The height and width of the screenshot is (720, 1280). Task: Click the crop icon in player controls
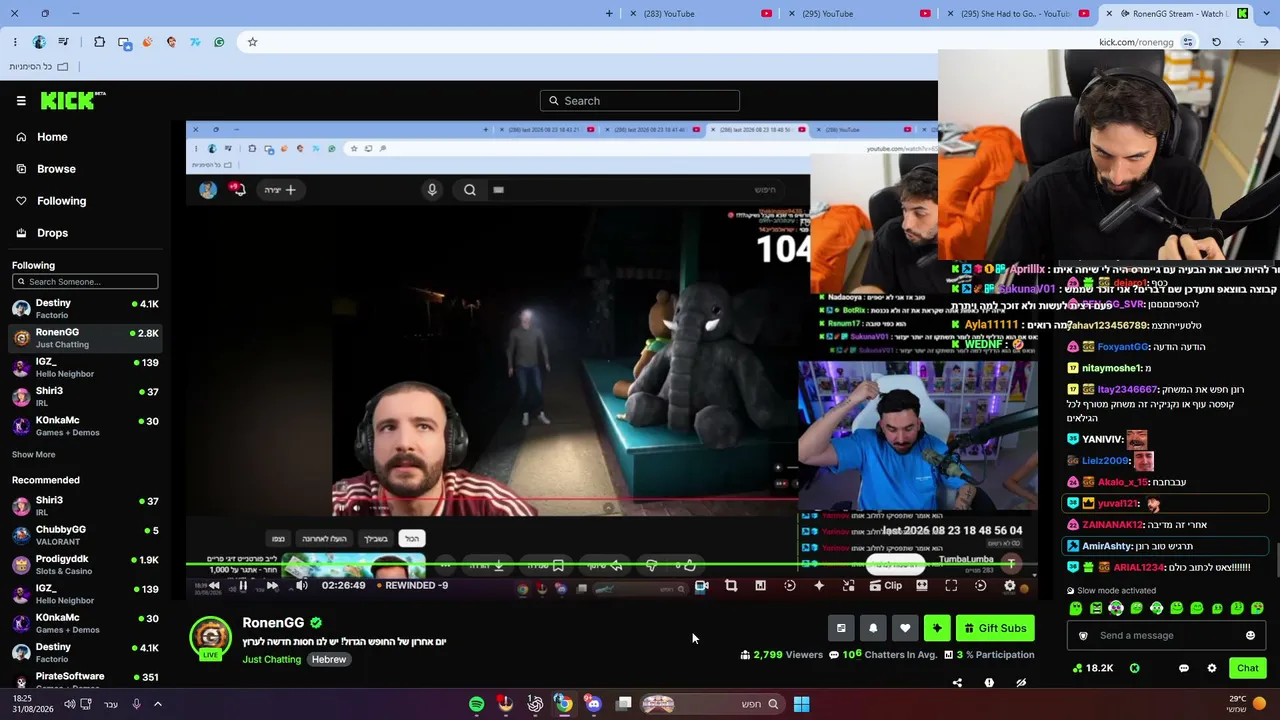click(x=731, y=586)
